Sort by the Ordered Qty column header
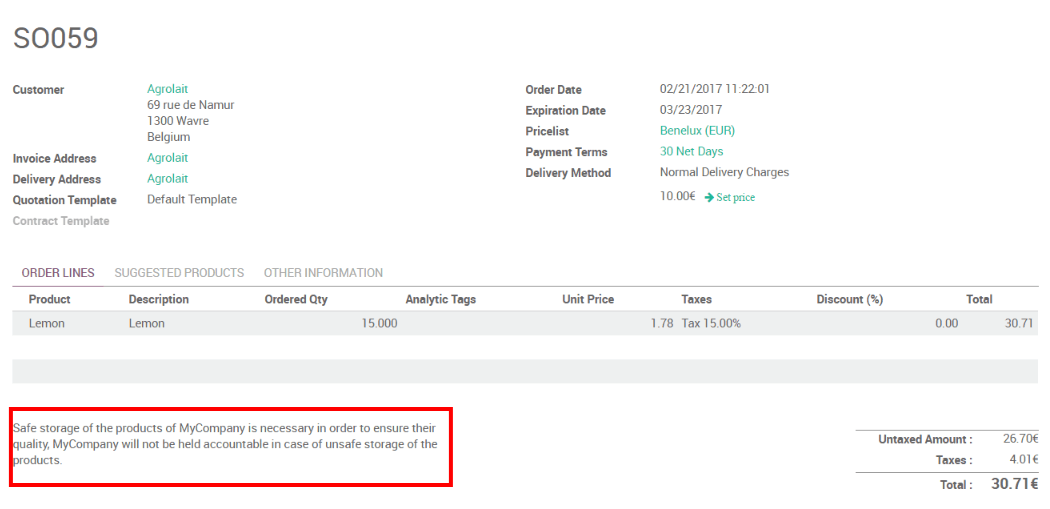This screenshot has width=1050, height=509. (296, 299)
